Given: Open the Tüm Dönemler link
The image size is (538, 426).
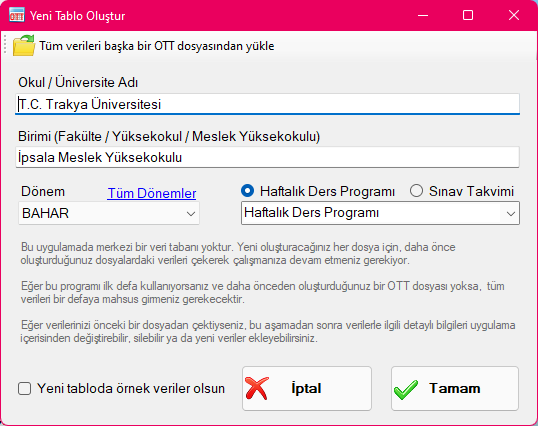Looking at the screenshot, I should (152, 193).
